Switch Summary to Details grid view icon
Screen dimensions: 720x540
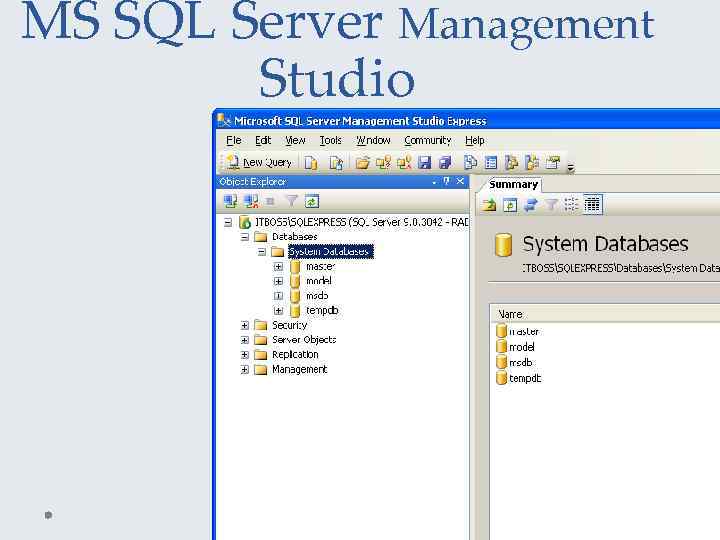click(592, 204)
